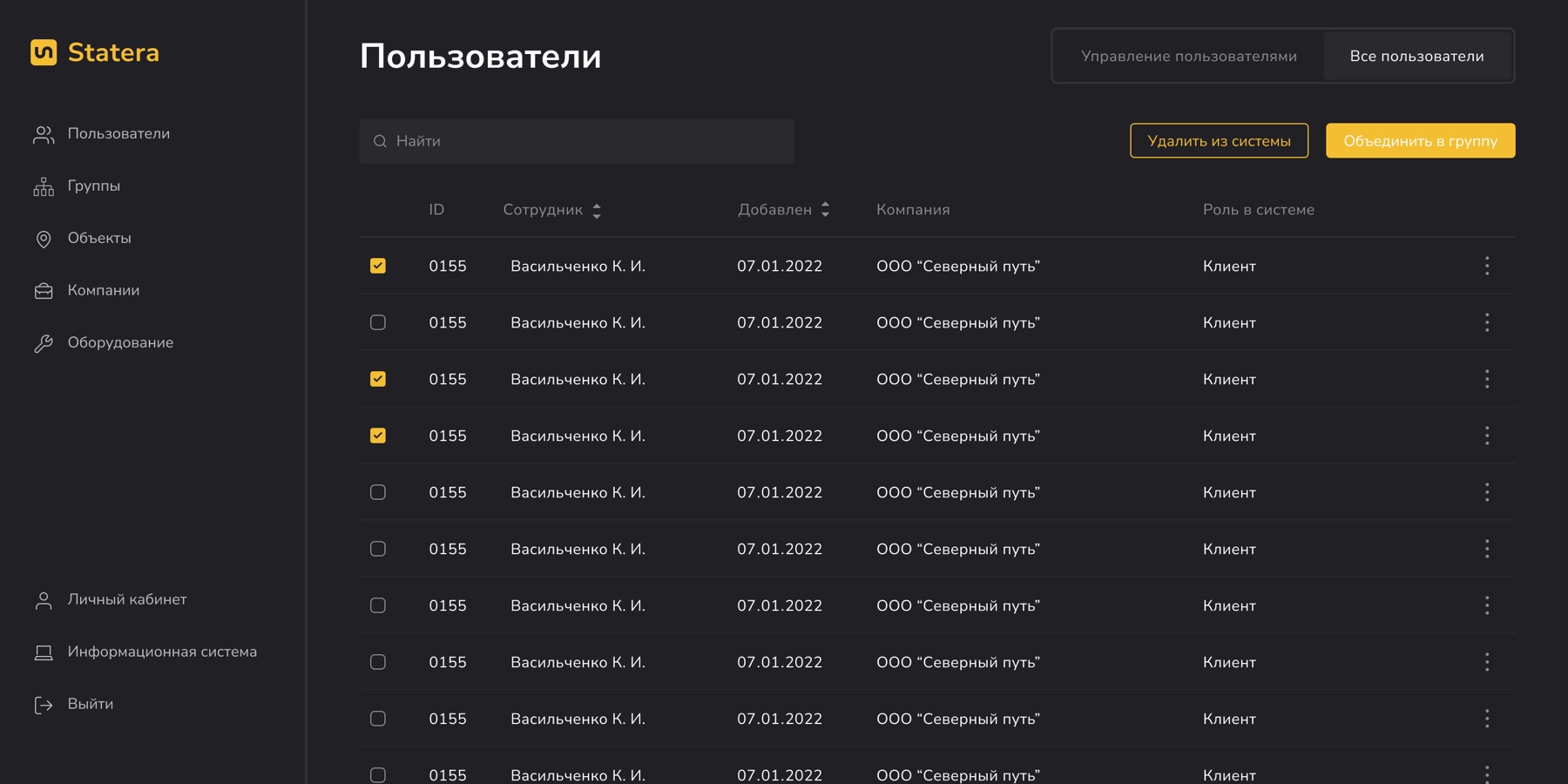Open the three-dot menu of seventh row
Image resolution: width=1568 pixels, height=784 pixels.
pyautogui.click(x=1487, y=605)
